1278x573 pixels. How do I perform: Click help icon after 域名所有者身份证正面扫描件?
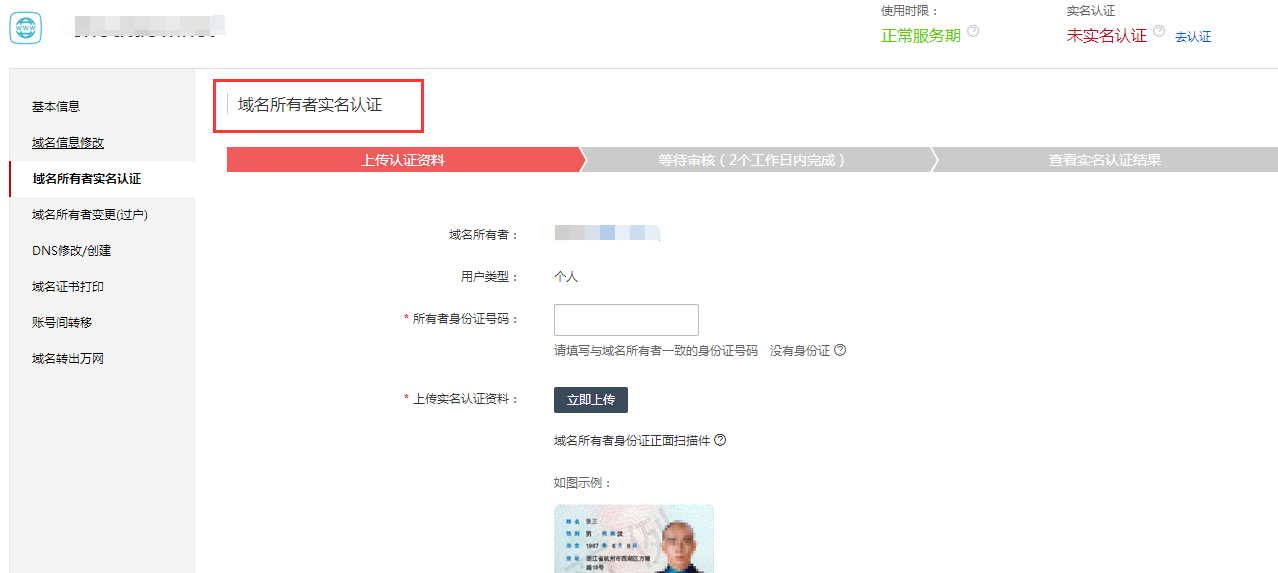tap(720, 440)
